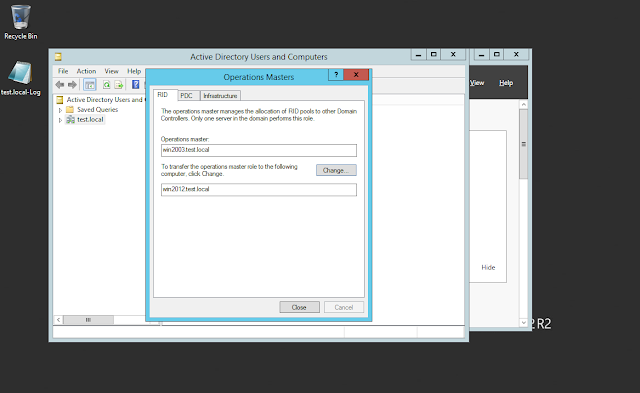Open the View menu in the background window
Screen dimensions: 640x393
pyautogui.click(x=477, y=83)
